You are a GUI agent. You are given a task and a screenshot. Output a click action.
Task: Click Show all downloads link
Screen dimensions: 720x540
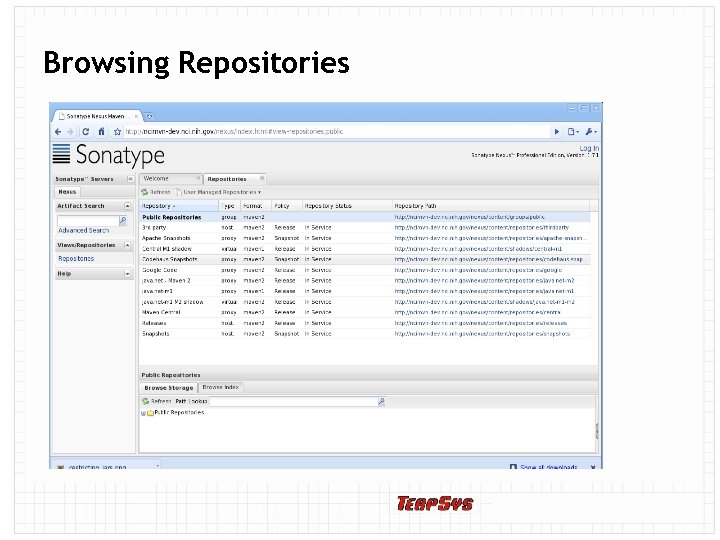549,467
